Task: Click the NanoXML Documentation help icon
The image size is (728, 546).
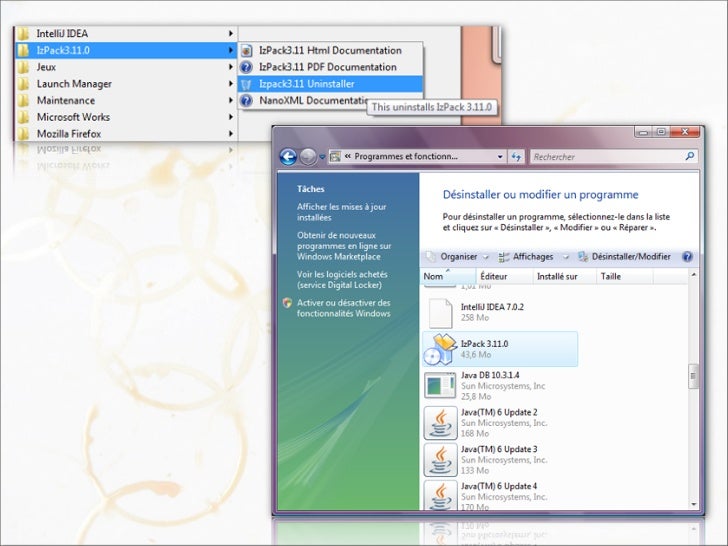Action: point(246,101)
